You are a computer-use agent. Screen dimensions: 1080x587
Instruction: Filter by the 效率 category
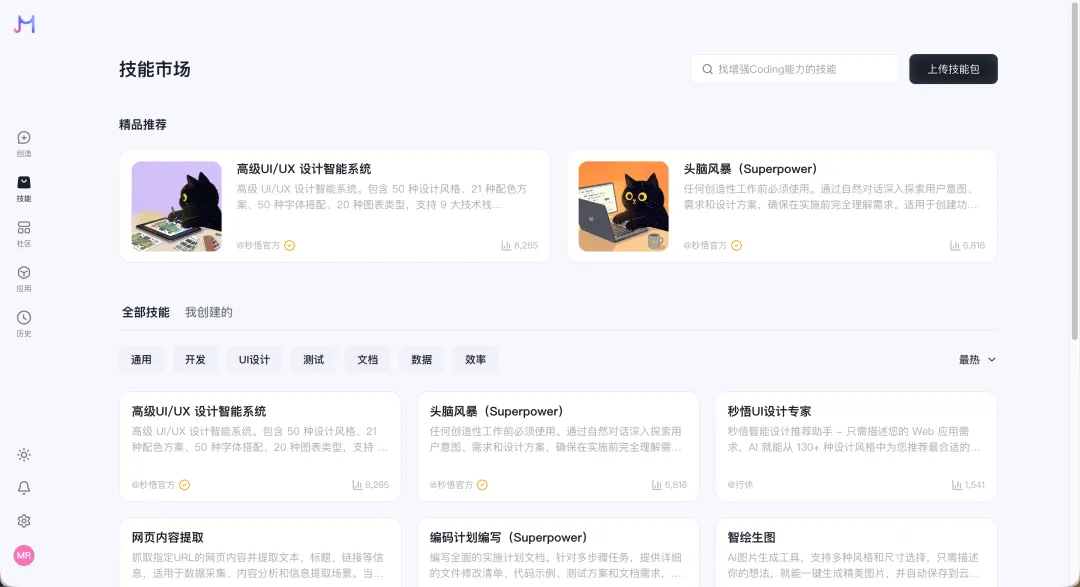tap(475, 360)
